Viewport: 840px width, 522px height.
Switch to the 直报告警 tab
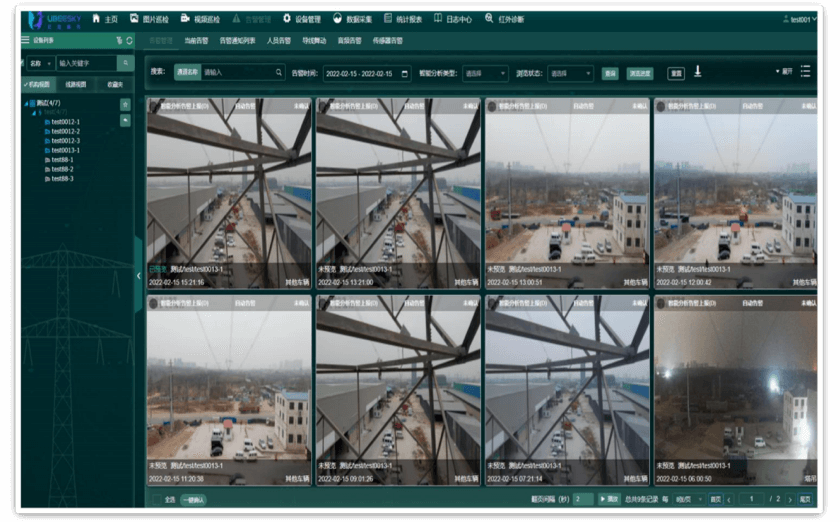click(349, 41)
